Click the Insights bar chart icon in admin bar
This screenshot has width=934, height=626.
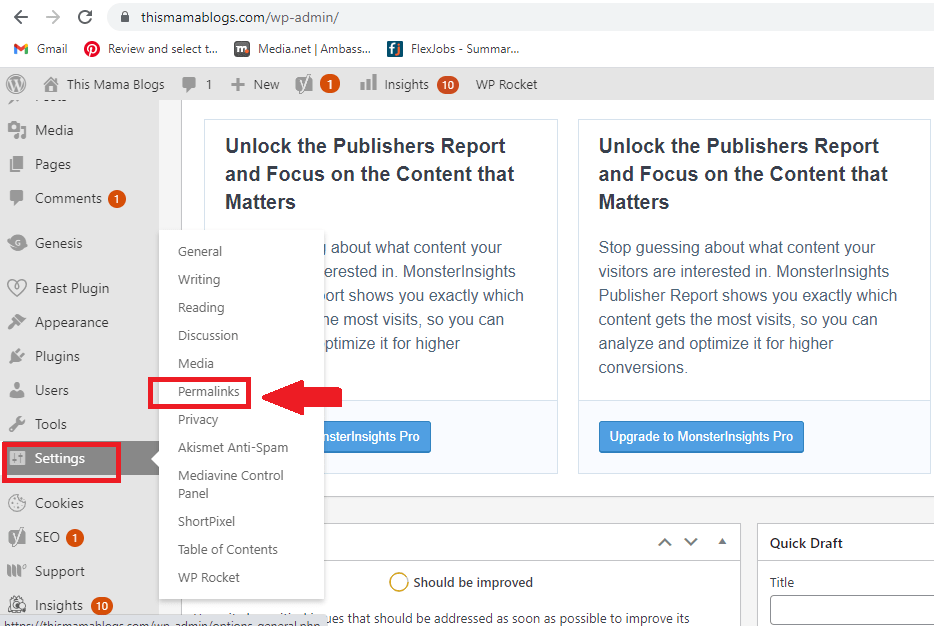point(368,83)
